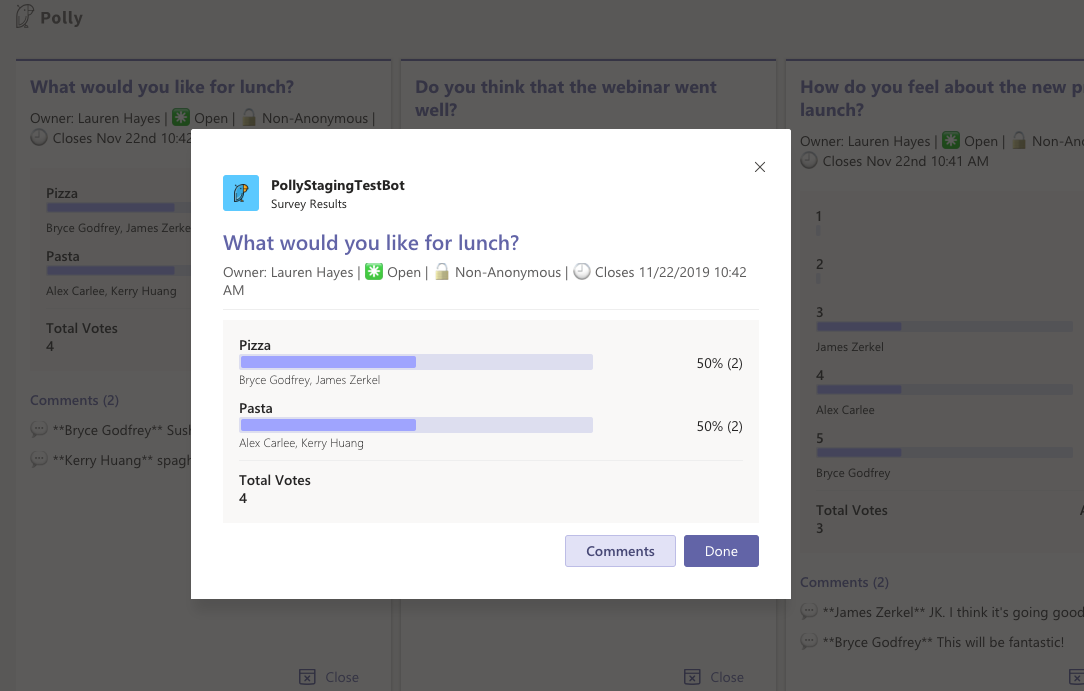This screenshot has width=1084, height=691.
Task: Click the Pasta results bar in dialog
Action: coord(415,425)
